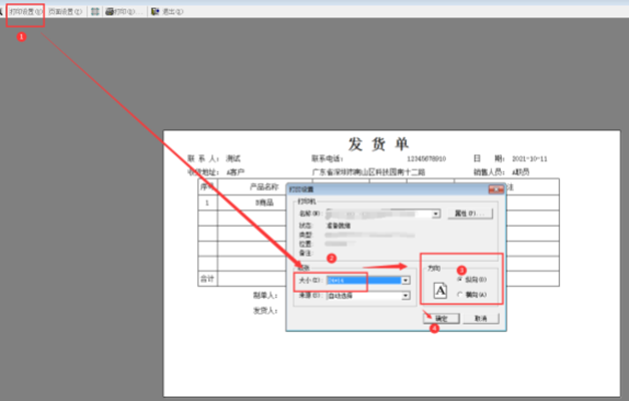Expand the paper 来源 dropdown

point(406,296)
